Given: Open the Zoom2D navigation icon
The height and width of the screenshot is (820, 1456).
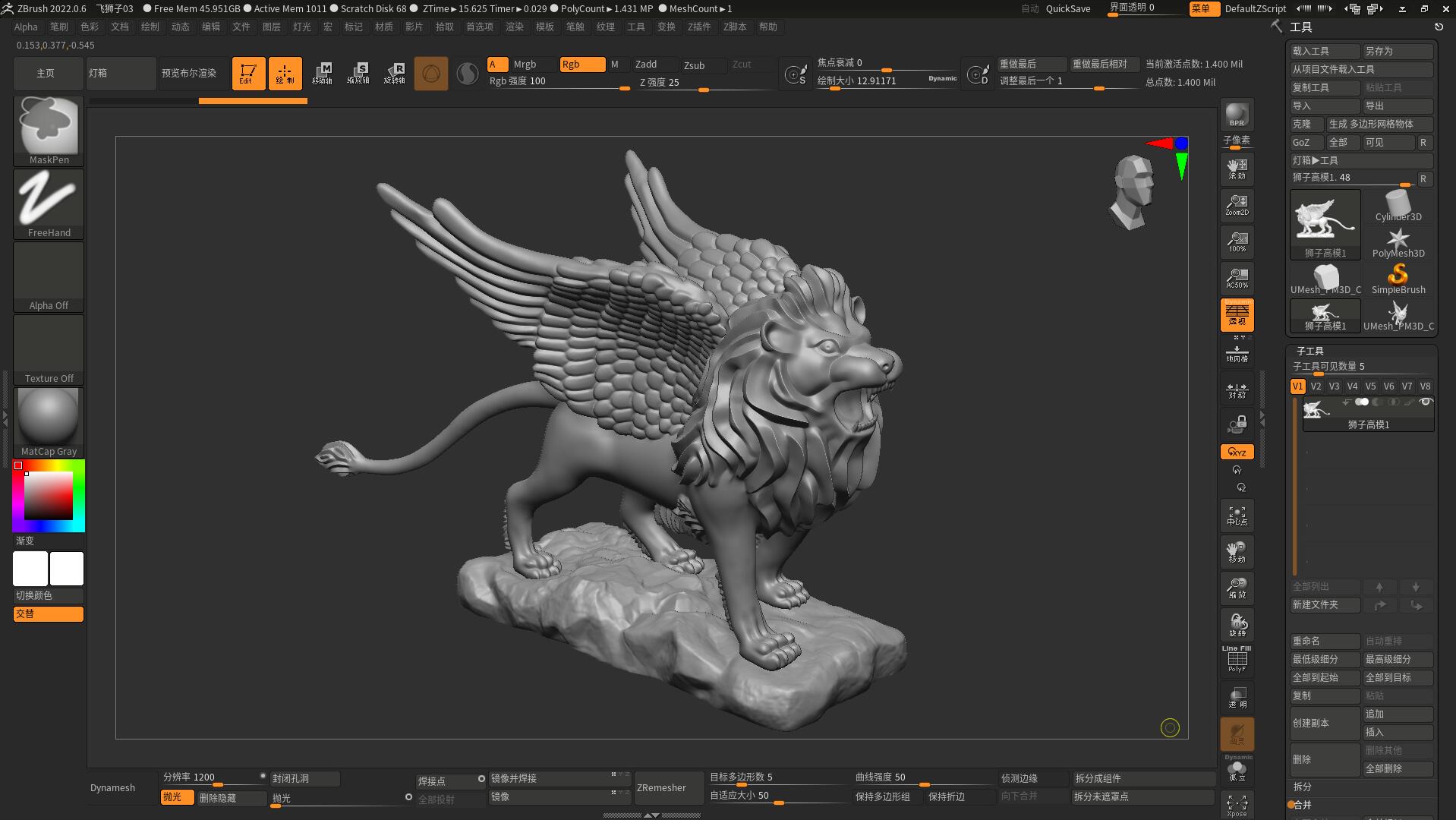Looking at the screenshot, I should [x=1237, y=203].
